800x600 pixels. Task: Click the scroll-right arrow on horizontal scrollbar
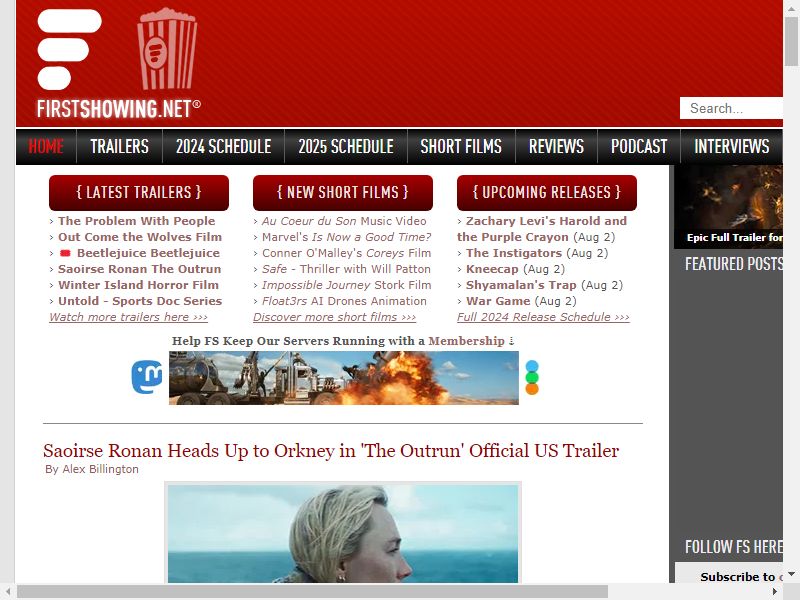point(774,591)
